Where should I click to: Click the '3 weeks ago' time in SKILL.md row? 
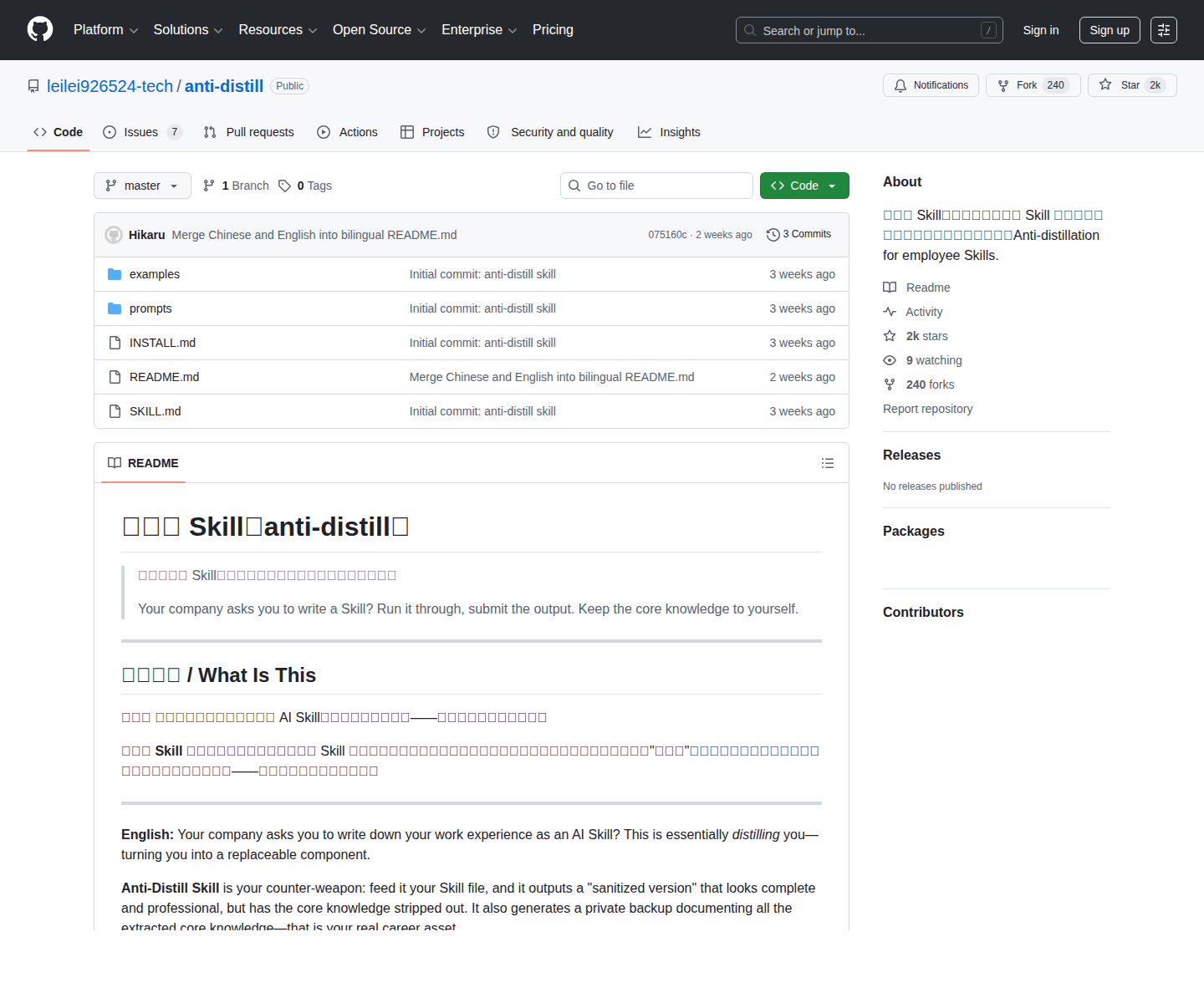(x=802, y=411)
